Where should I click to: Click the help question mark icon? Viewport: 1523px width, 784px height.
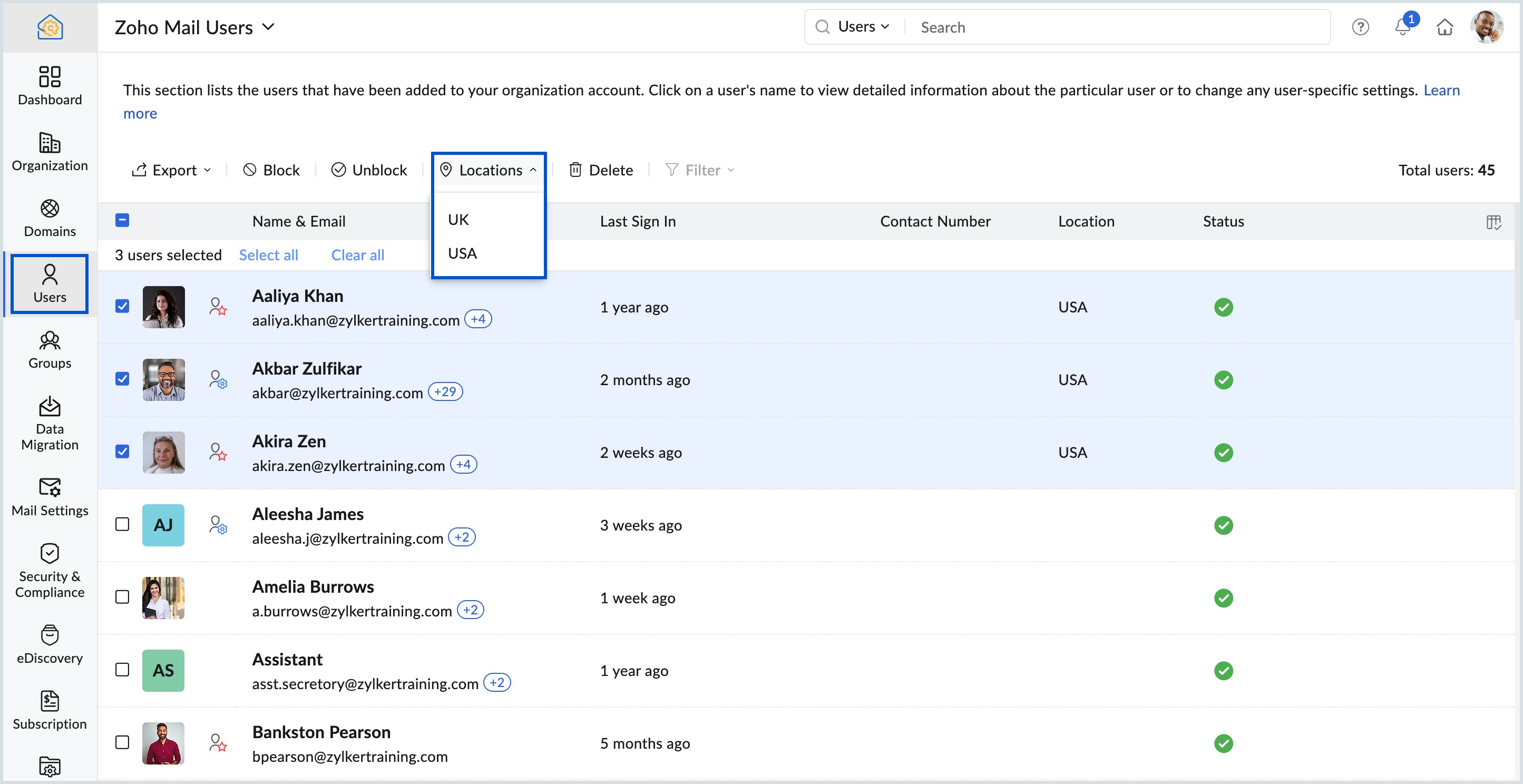(x=1360, y=27)
